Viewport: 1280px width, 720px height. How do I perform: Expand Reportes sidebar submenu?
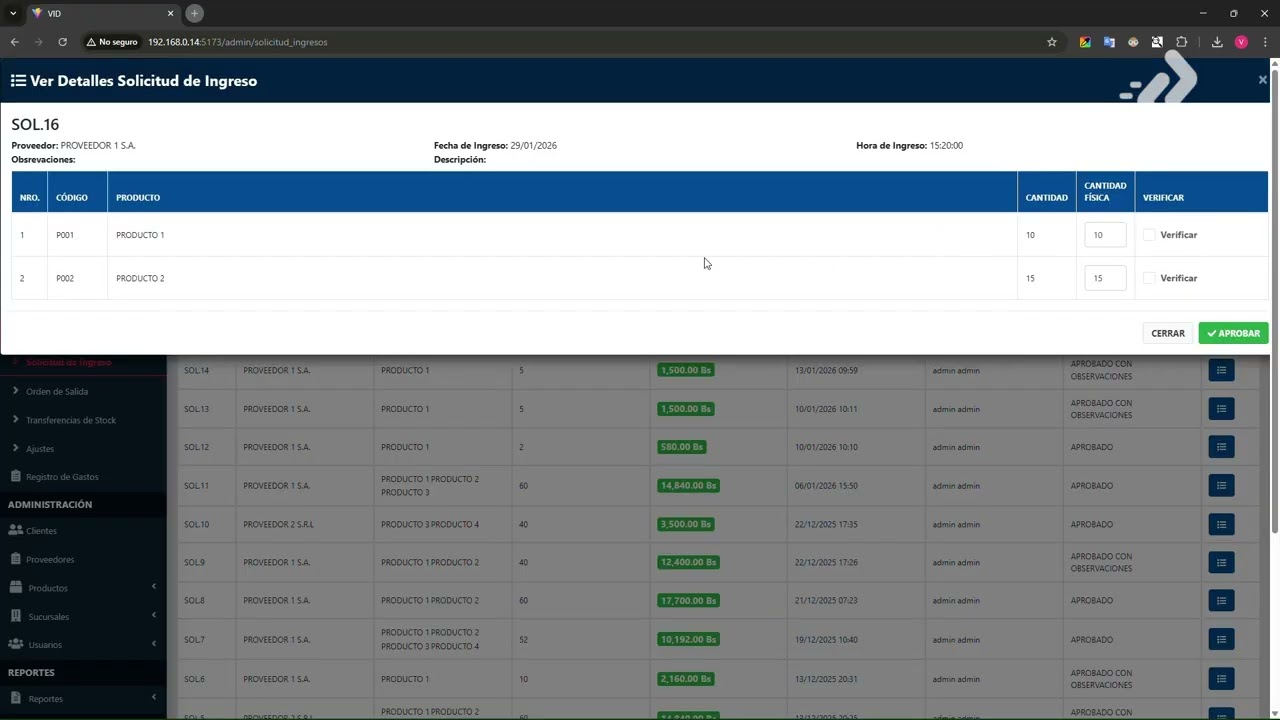point(83,699)
